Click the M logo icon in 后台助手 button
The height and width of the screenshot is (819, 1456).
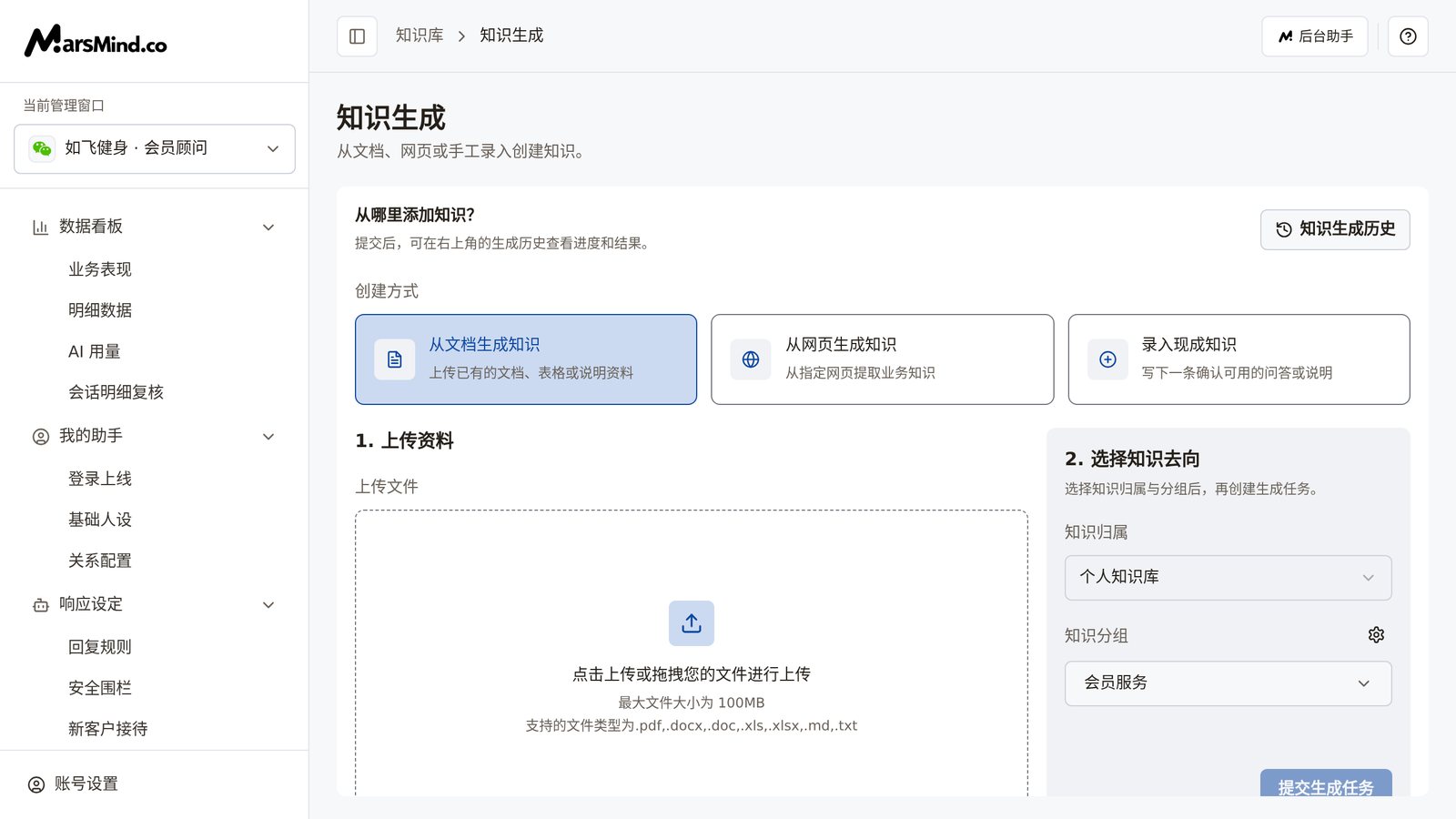tap(1286, 36)
